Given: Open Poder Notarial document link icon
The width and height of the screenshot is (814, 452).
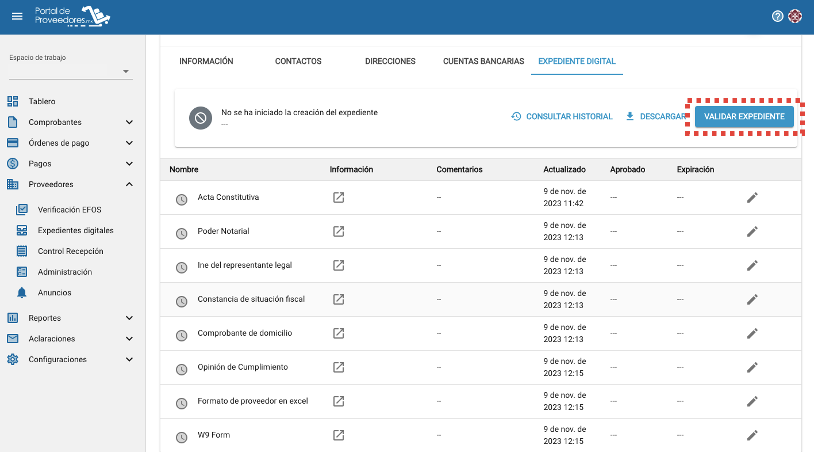Looking at the screenshot, I should pyautogui.click(x=338, y=231).
